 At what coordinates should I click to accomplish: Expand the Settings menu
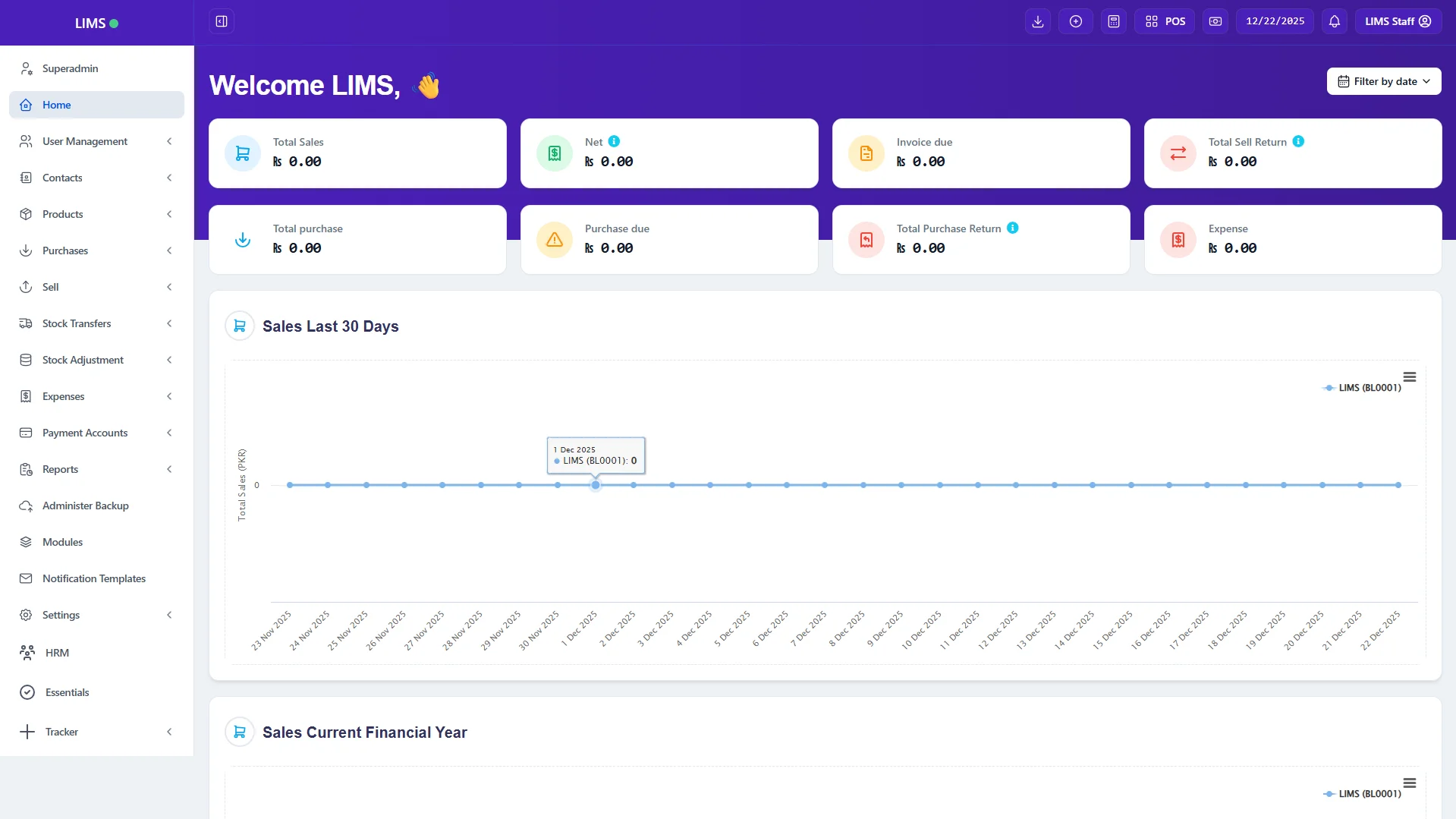pyautogui.click(x=97, y=615)
